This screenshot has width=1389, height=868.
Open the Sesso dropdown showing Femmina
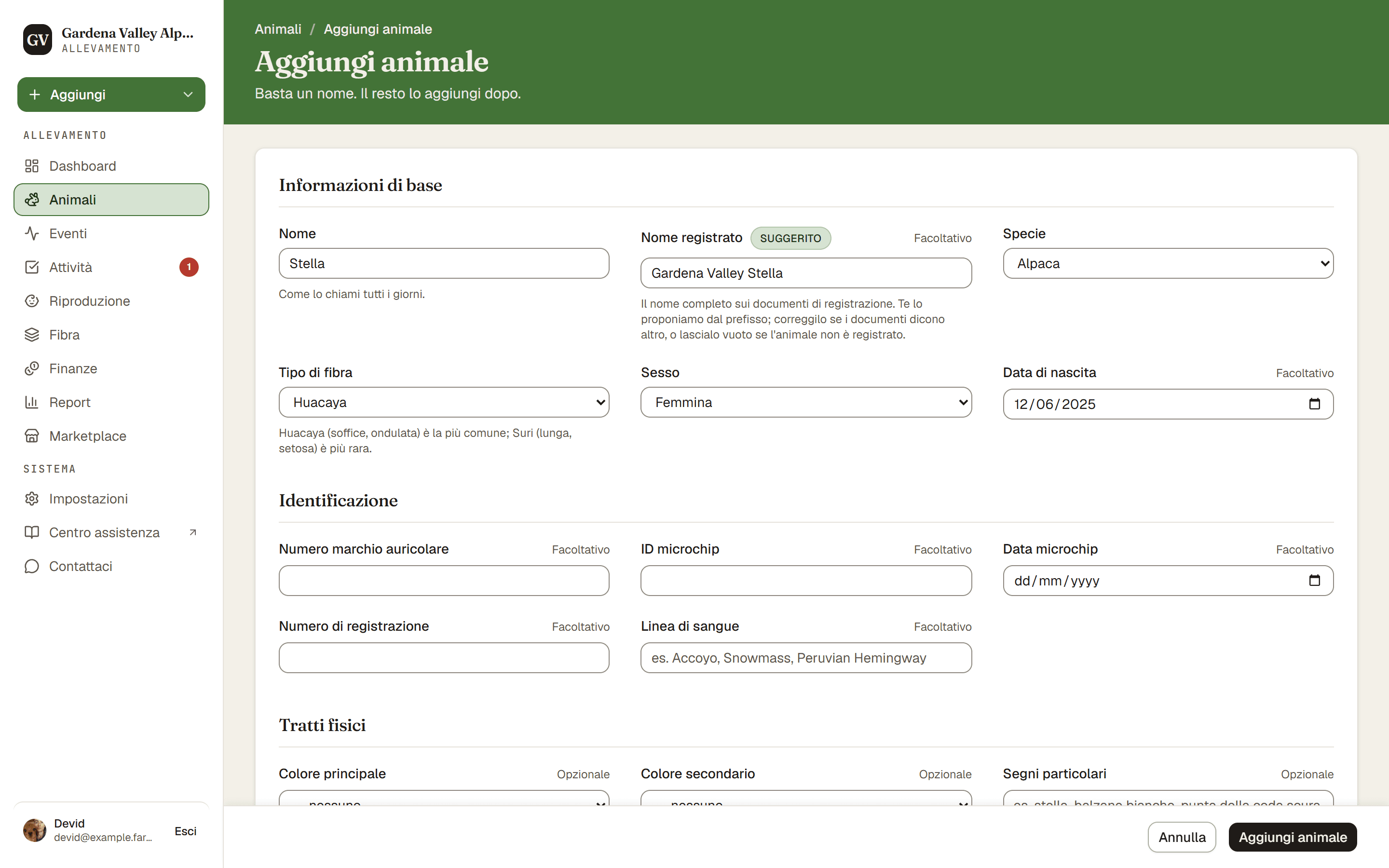click(806, 403)
